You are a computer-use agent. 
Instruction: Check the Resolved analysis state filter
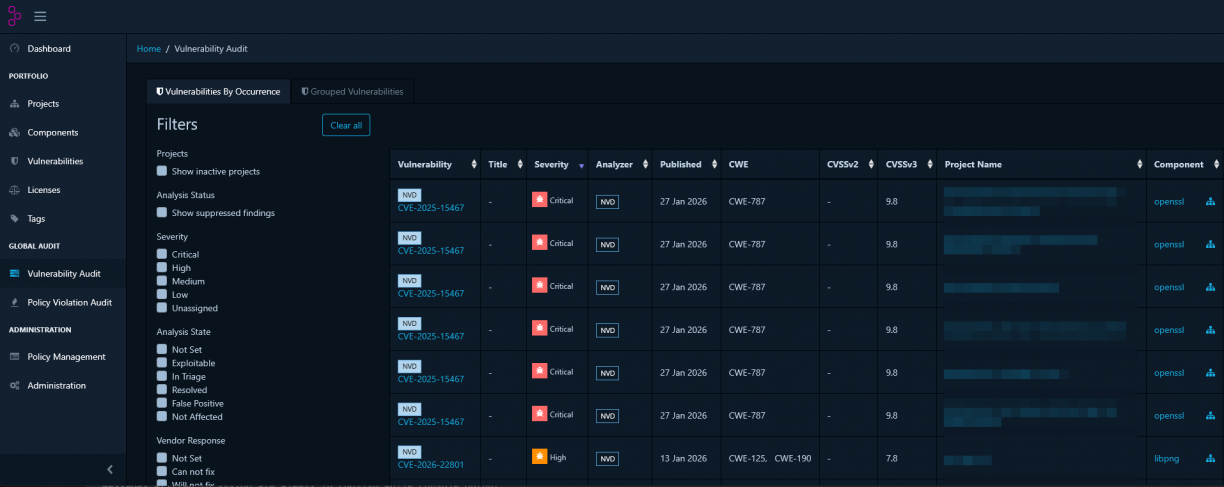(162, 390)
